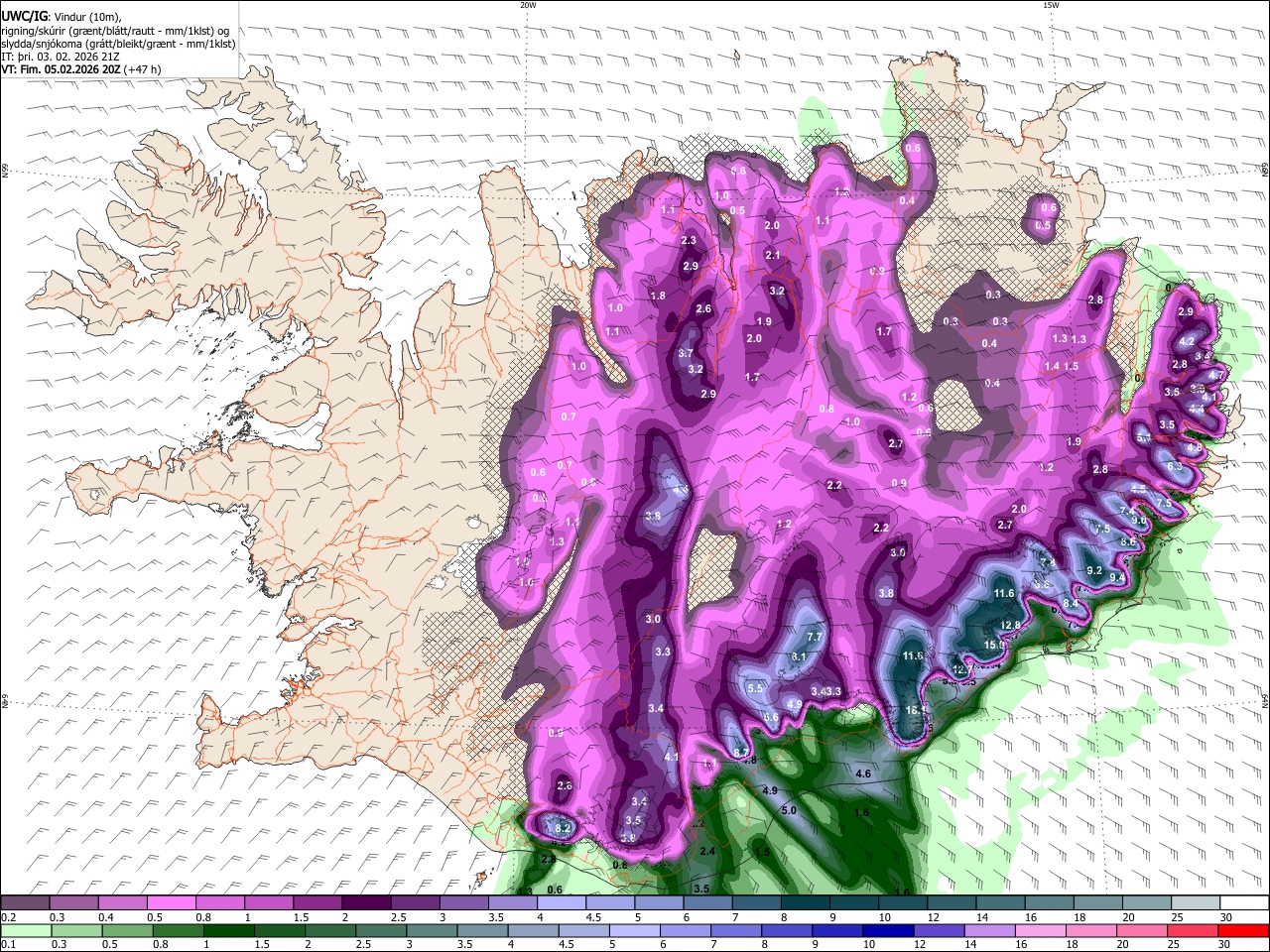1270x952 pixels.
Task: Click the black 5.0 rain value
Action: tap(789, 810)
